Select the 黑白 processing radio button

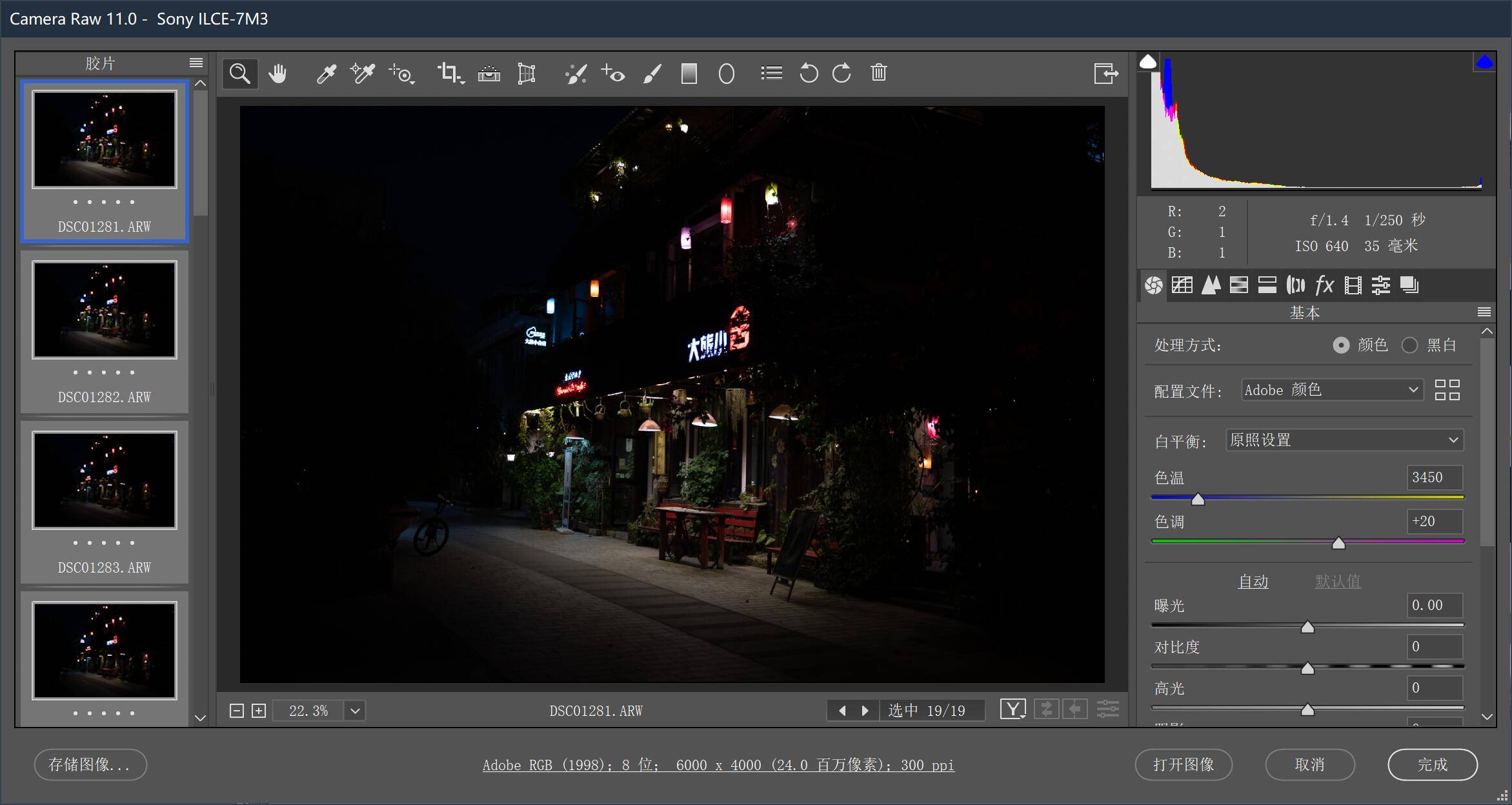pyautogui.click(x=1409, y=345)
